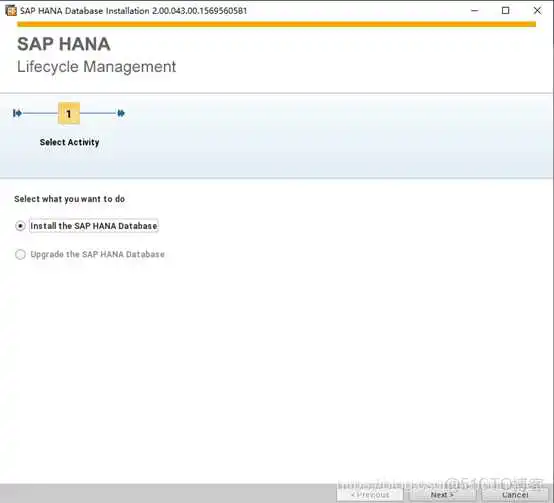554x503 pixels.
Task: Maximize the installer window
Action: 506,11
